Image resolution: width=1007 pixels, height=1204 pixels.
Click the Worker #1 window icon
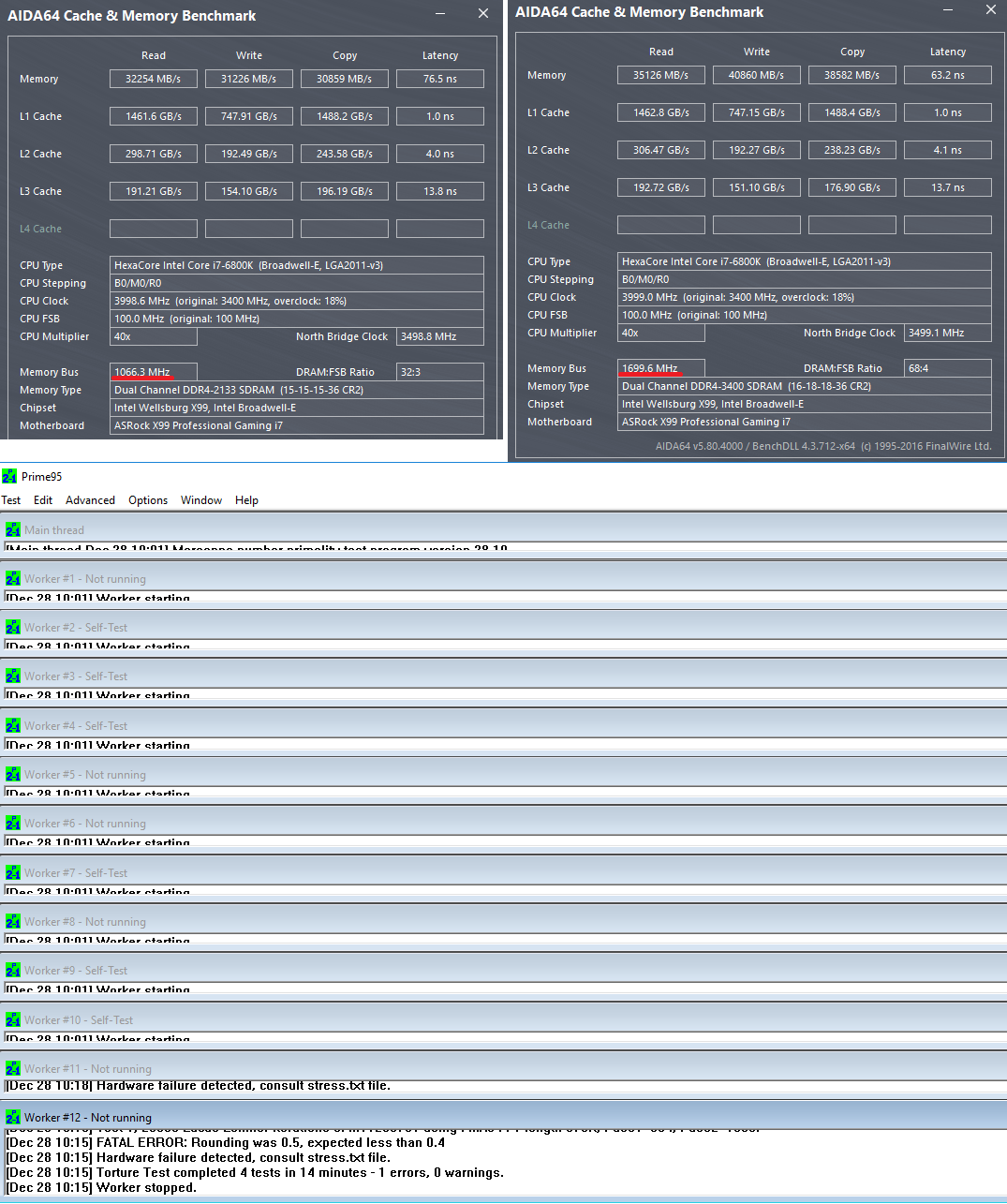pos(13,578)
